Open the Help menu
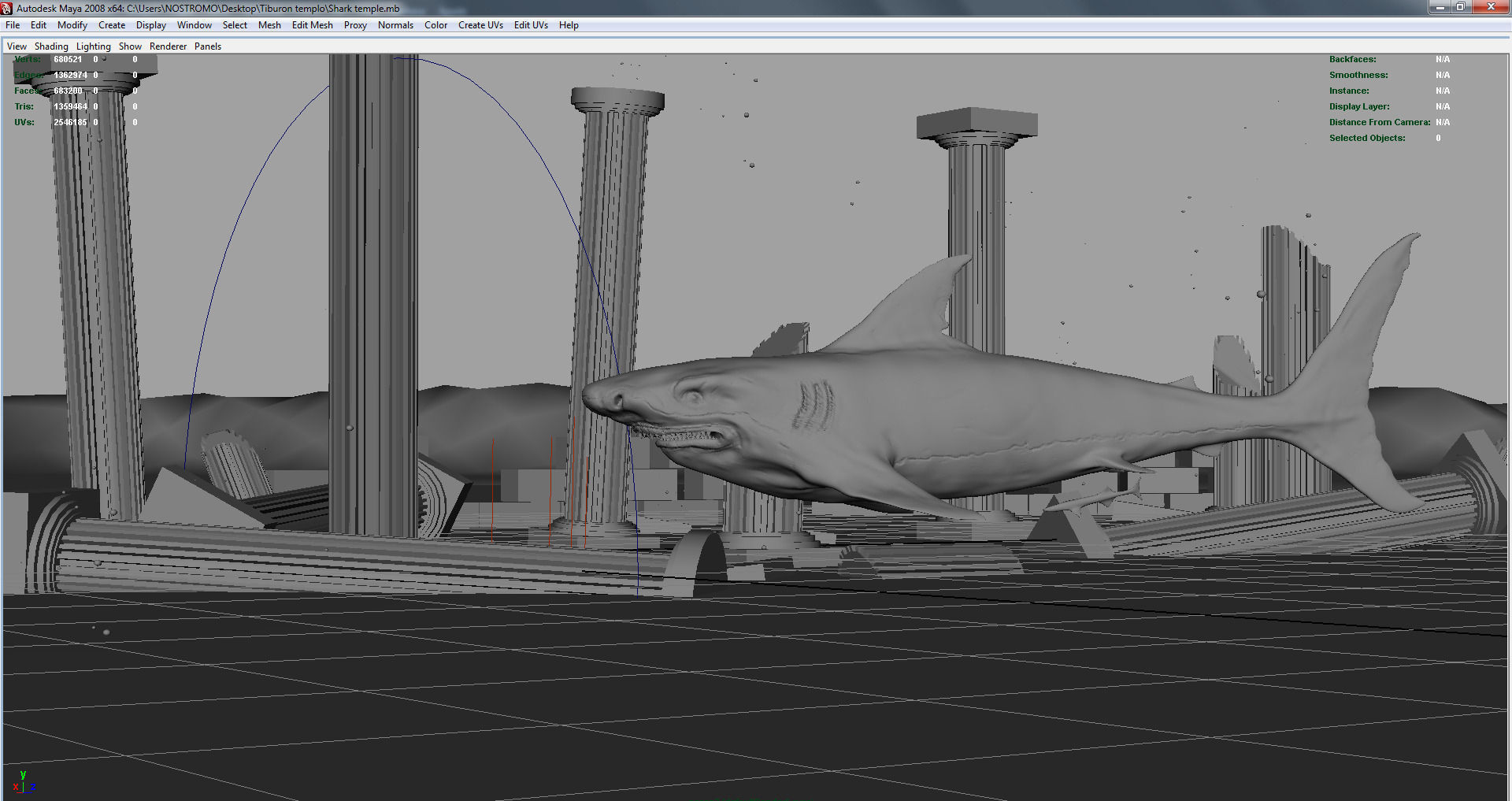The width and height of the screenshot is (1512, 801). 569,25
